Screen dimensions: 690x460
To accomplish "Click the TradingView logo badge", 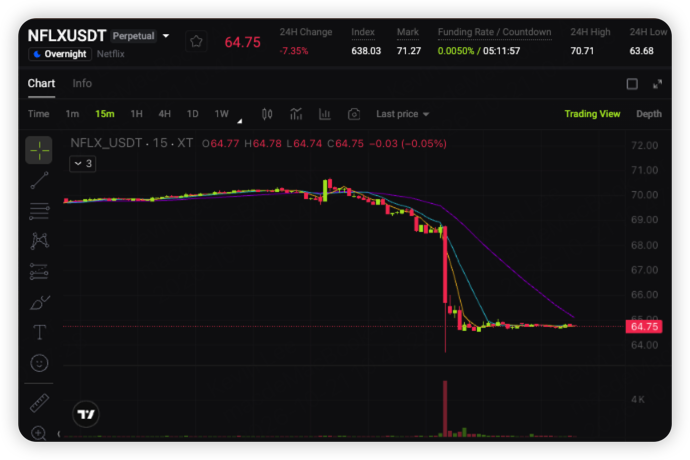I will point(86,414).
